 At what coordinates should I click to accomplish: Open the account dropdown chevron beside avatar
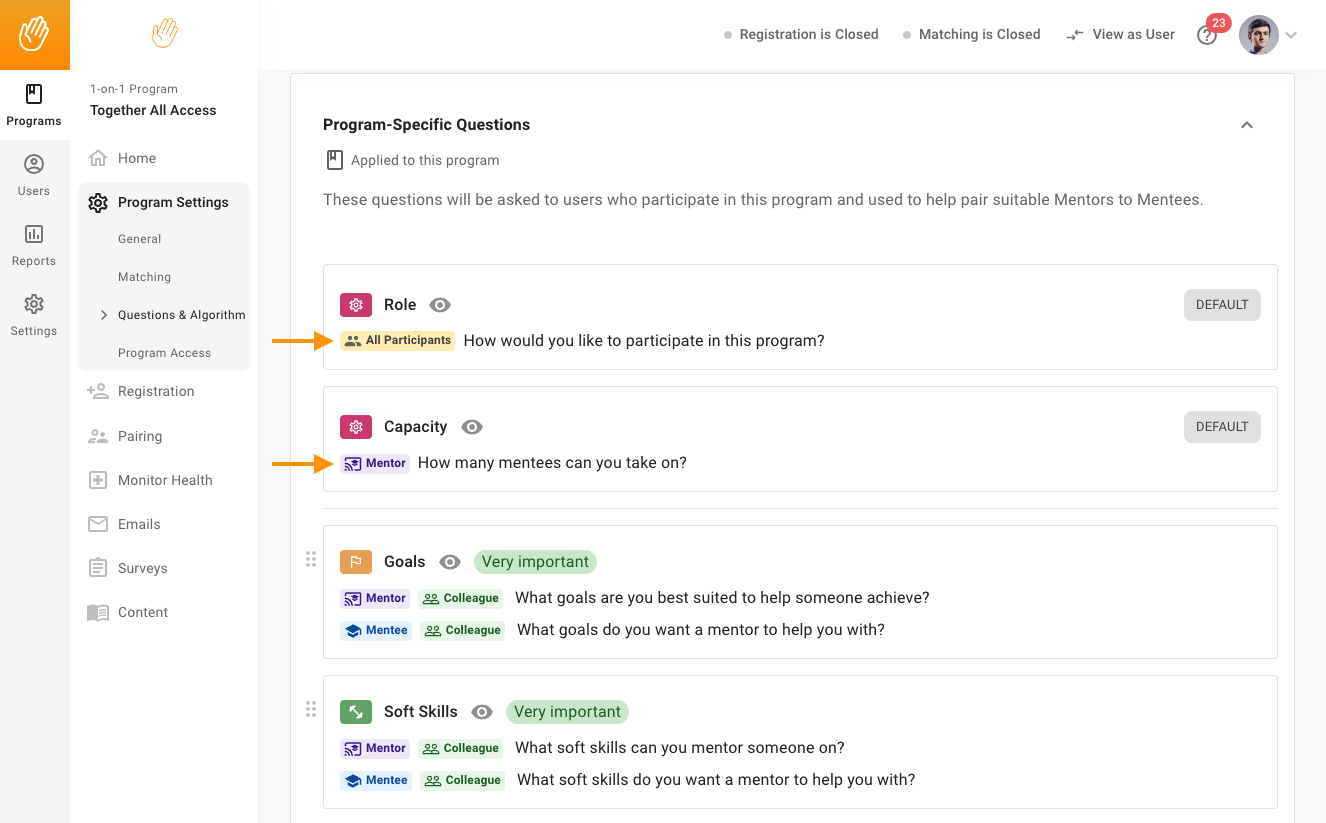click(1291, 35)
